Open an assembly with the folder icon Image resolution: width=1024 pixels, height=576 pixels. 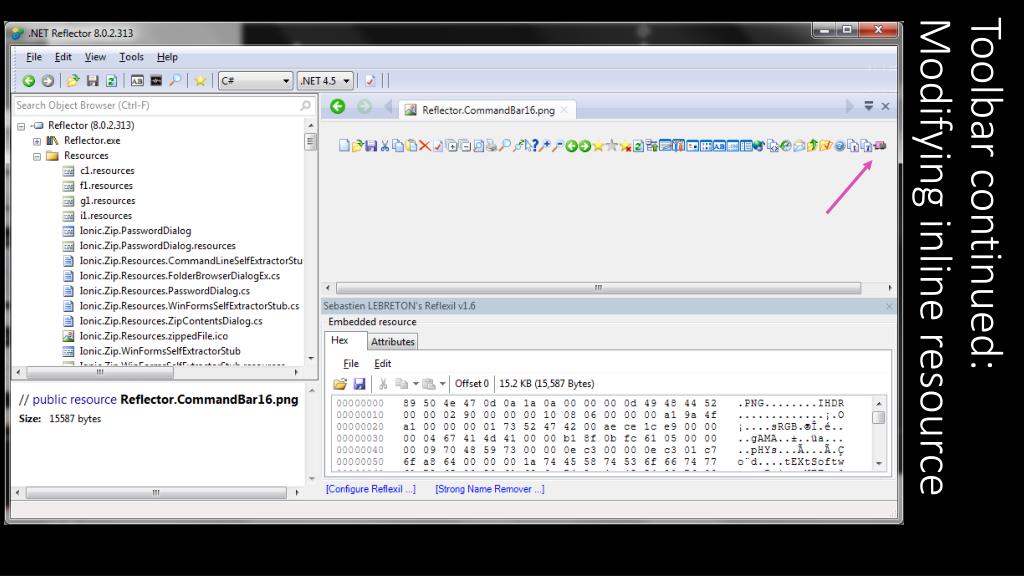(x=73, y=81)
